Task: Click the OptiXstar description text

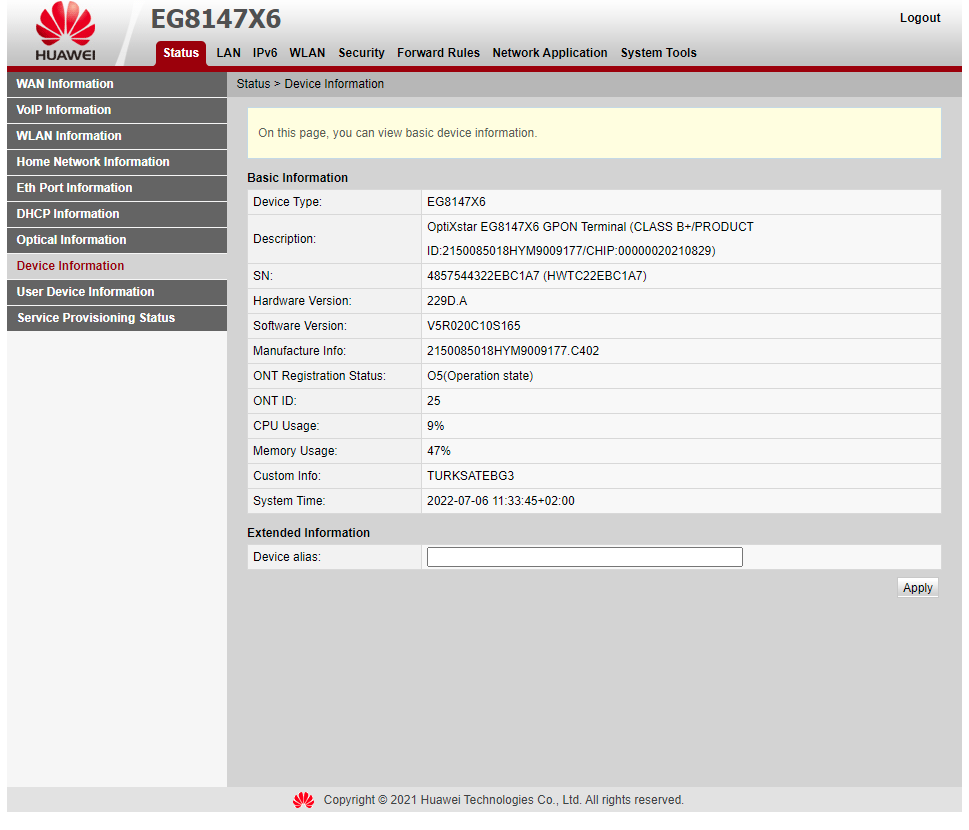Action: tap(590, 239)
